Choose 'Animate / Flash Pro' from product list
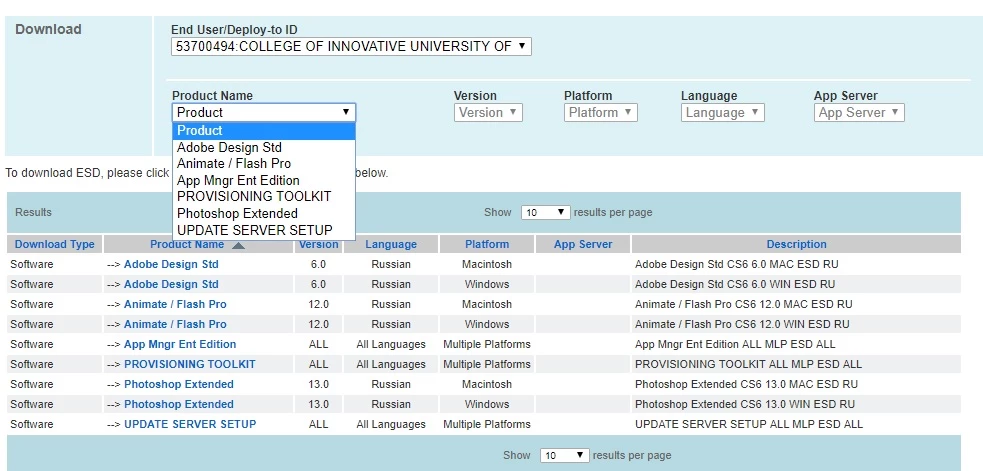983x471 pixels. pos(264,164)
